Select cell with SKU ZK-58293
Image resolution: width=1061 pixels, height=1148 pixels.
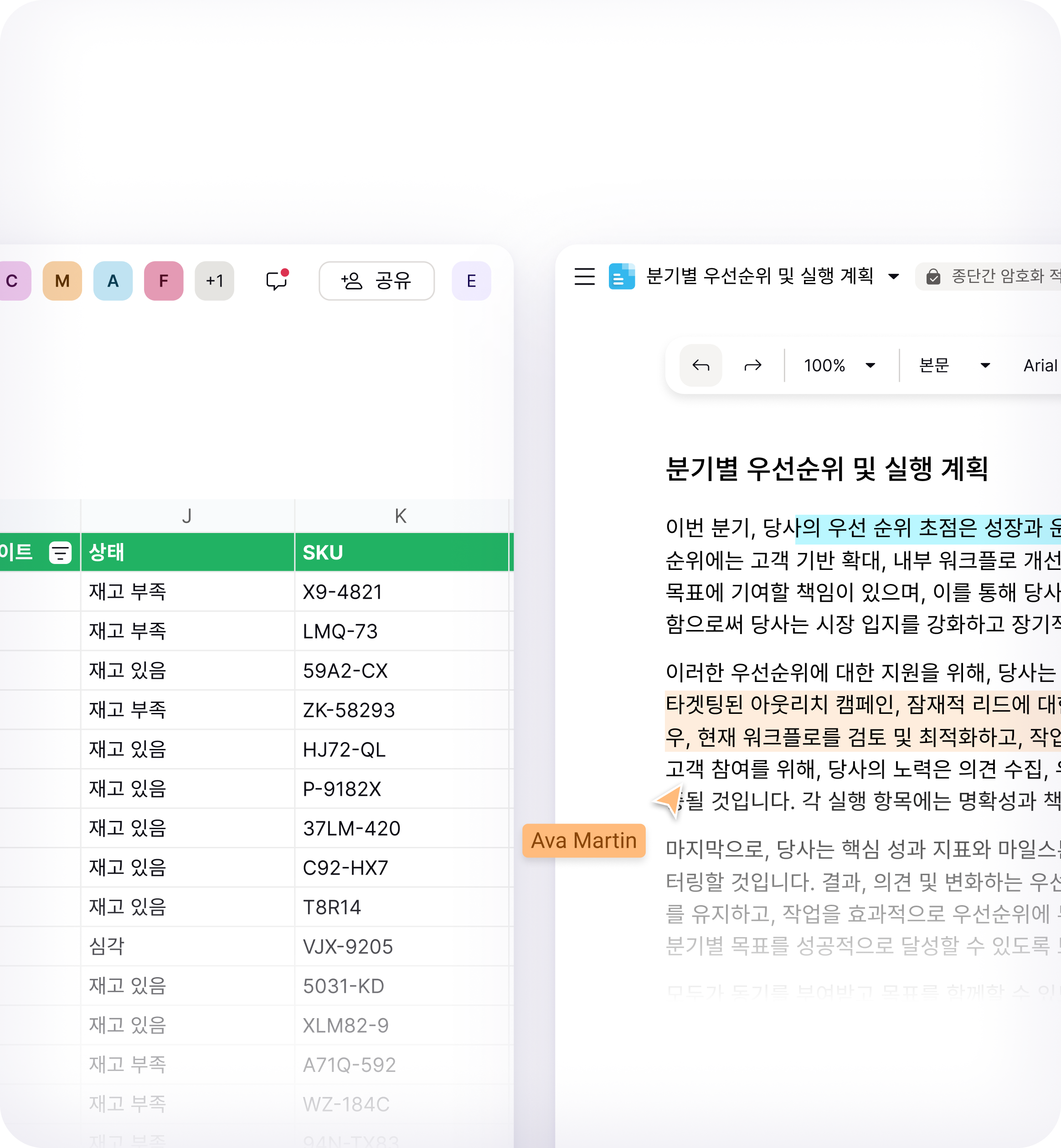pos(402,710)
